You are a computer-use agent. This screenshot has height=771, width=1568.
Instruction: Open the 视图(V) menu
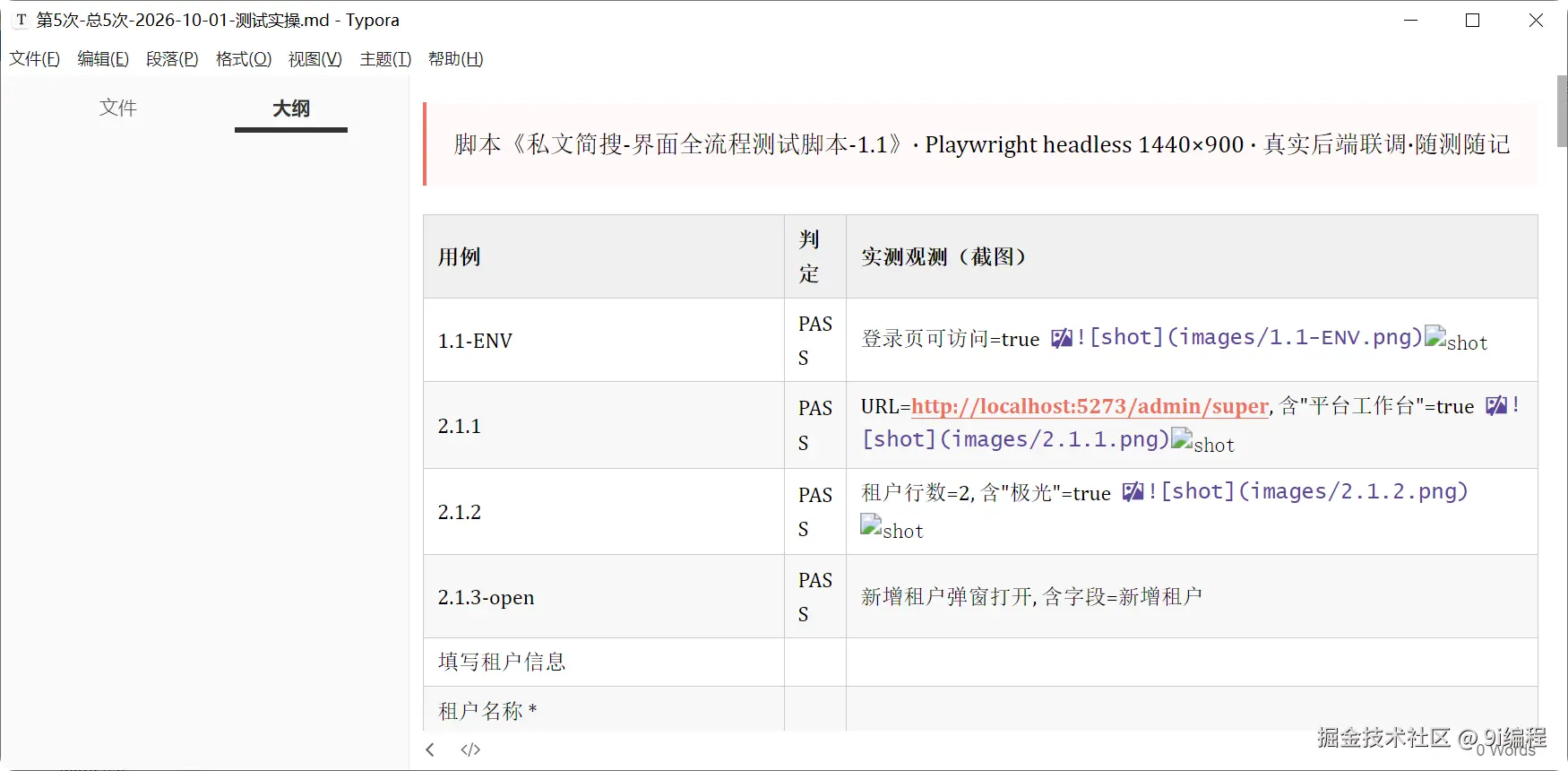tap(315, 59)
